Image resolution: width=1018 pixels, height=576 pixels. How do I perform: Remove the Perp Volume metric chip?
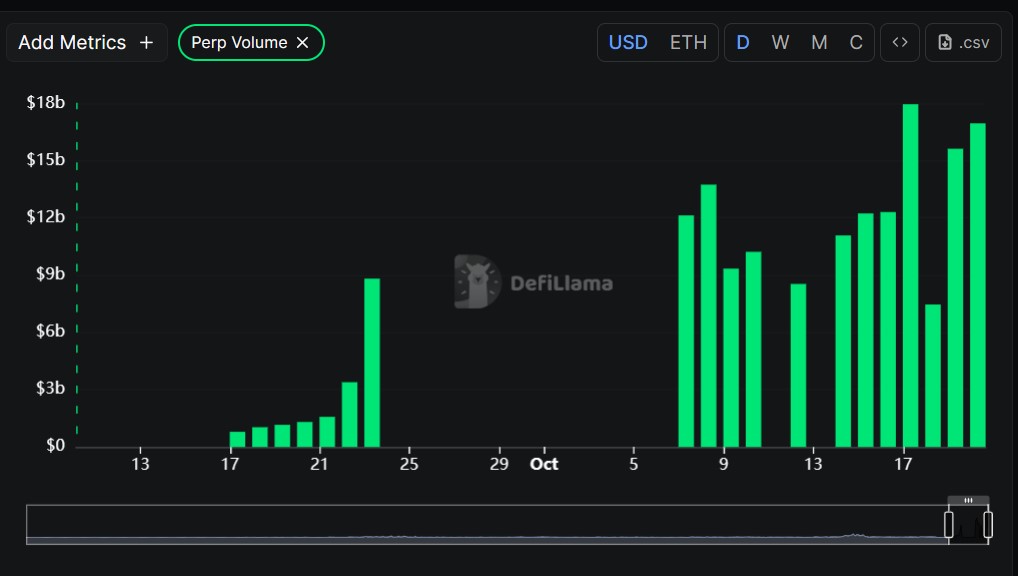click(x=303, y=43)
